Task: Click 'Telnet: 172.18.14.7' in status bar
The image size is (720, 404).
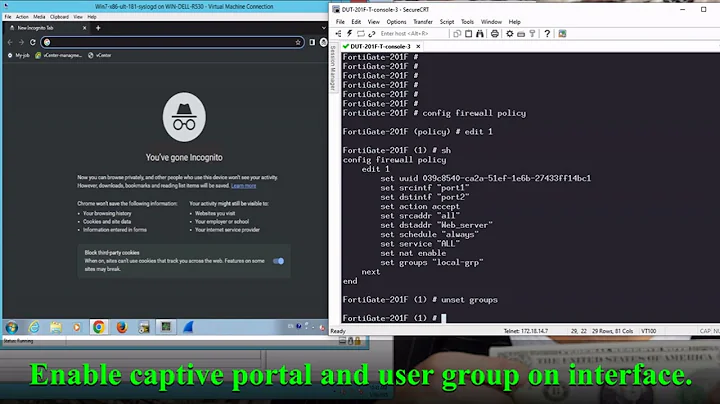Action: 526,331
